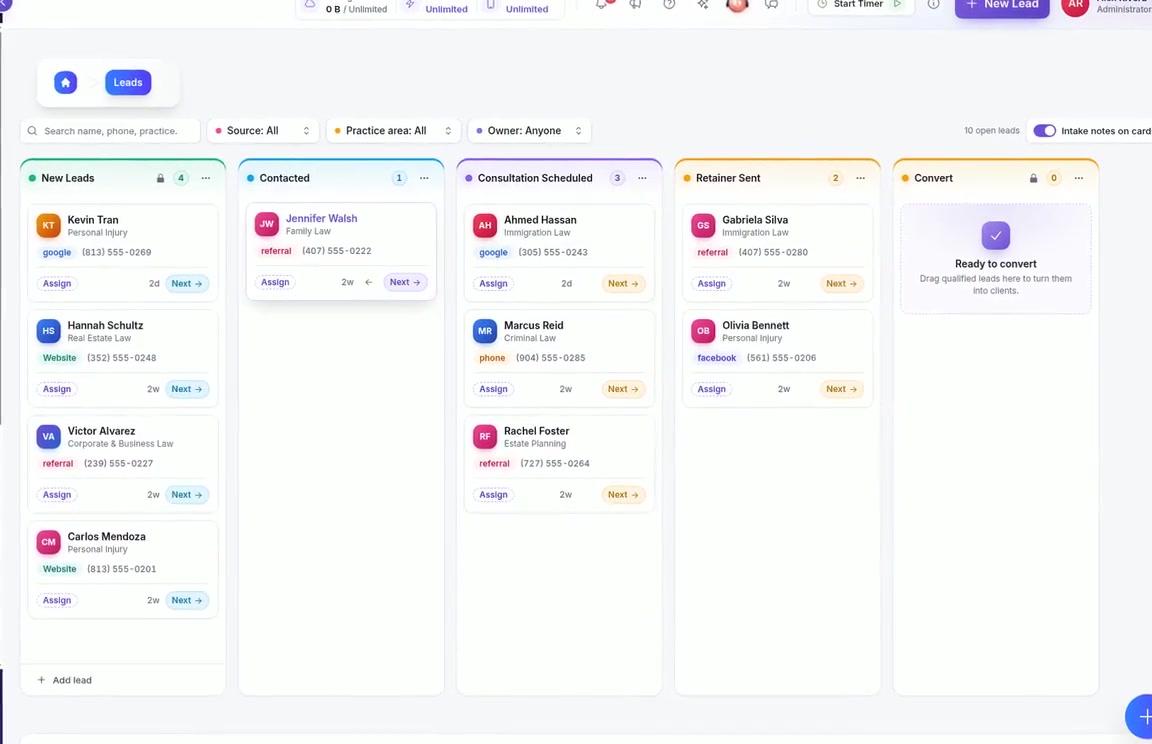Start the timer play icon
This screenshot has height=744, width=1152.
click(897, 4)
